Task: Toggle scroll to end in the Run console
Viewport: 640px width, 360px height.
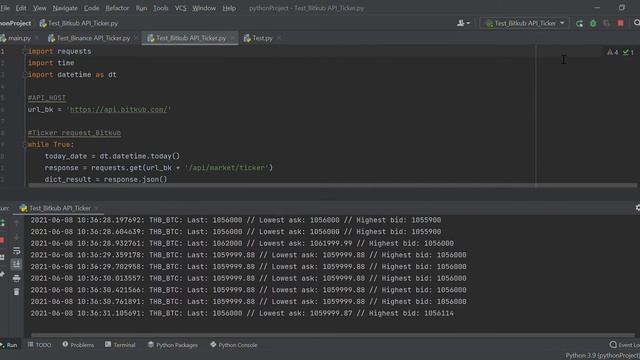Action: tap(16, 264)
